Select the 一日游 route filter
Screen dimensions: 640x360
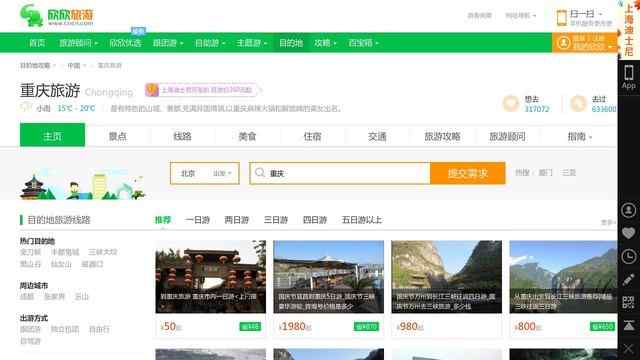pos(197,220)
